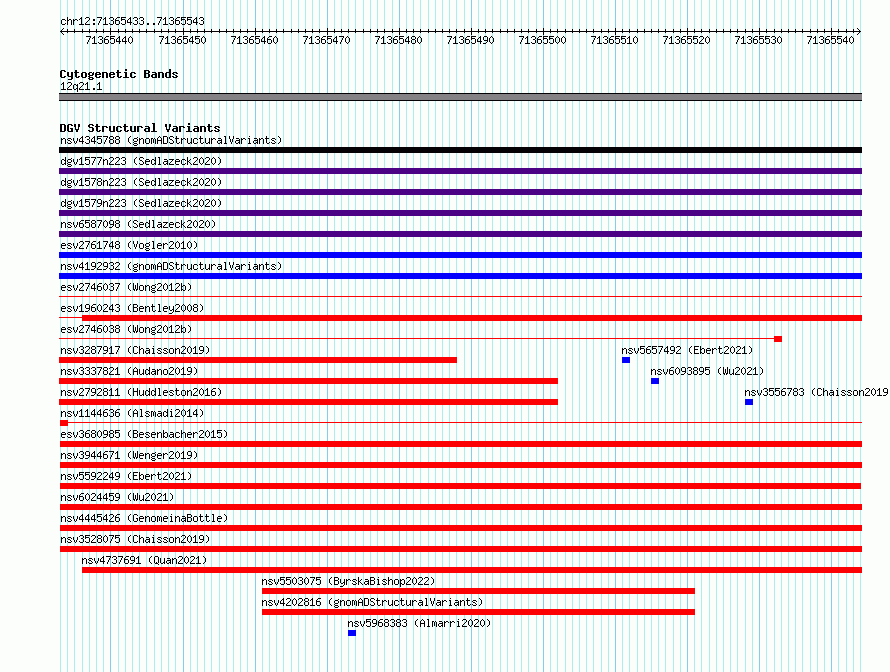
Task: Click the small red block on the esv2746038 line
Action: tap(778, 339)
